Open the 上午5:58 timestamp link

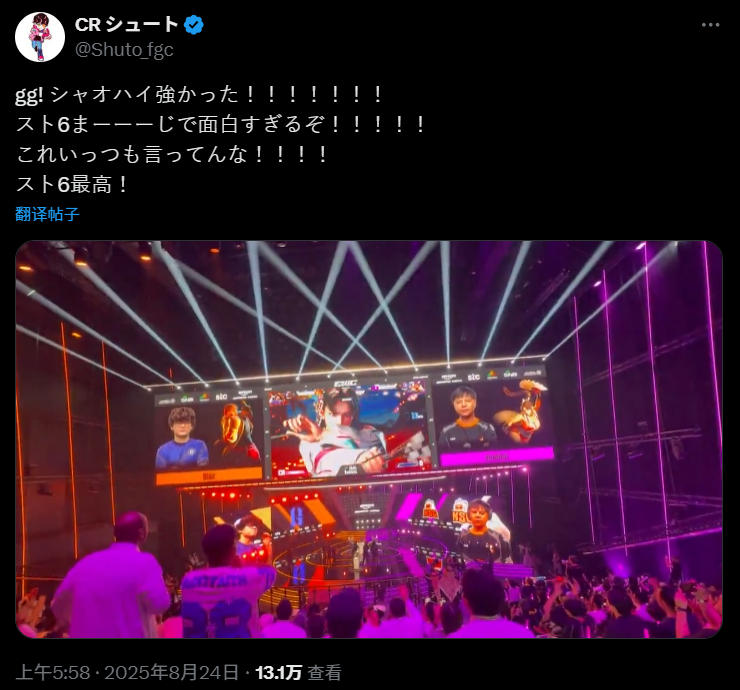[53, 673]
